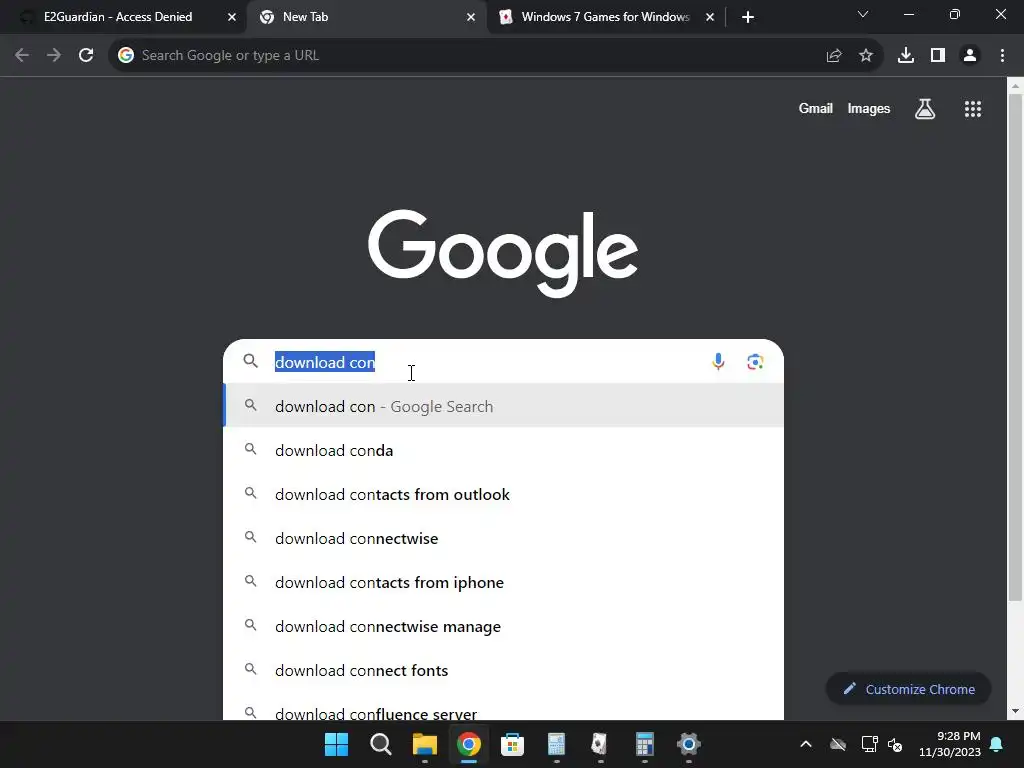Open Solitaire cards app in taskbar
Image resolution: width=1024 pixels, height=768 pixels.
click(x=599, y=744)
